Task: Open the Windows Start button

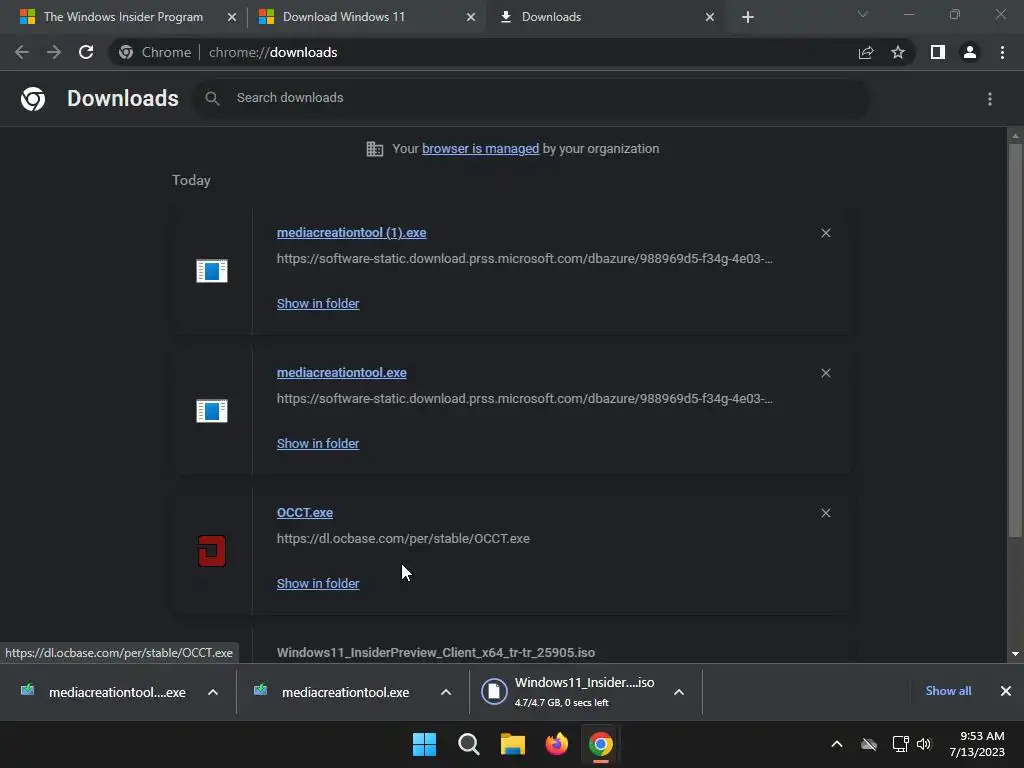Action: [424, 744]
